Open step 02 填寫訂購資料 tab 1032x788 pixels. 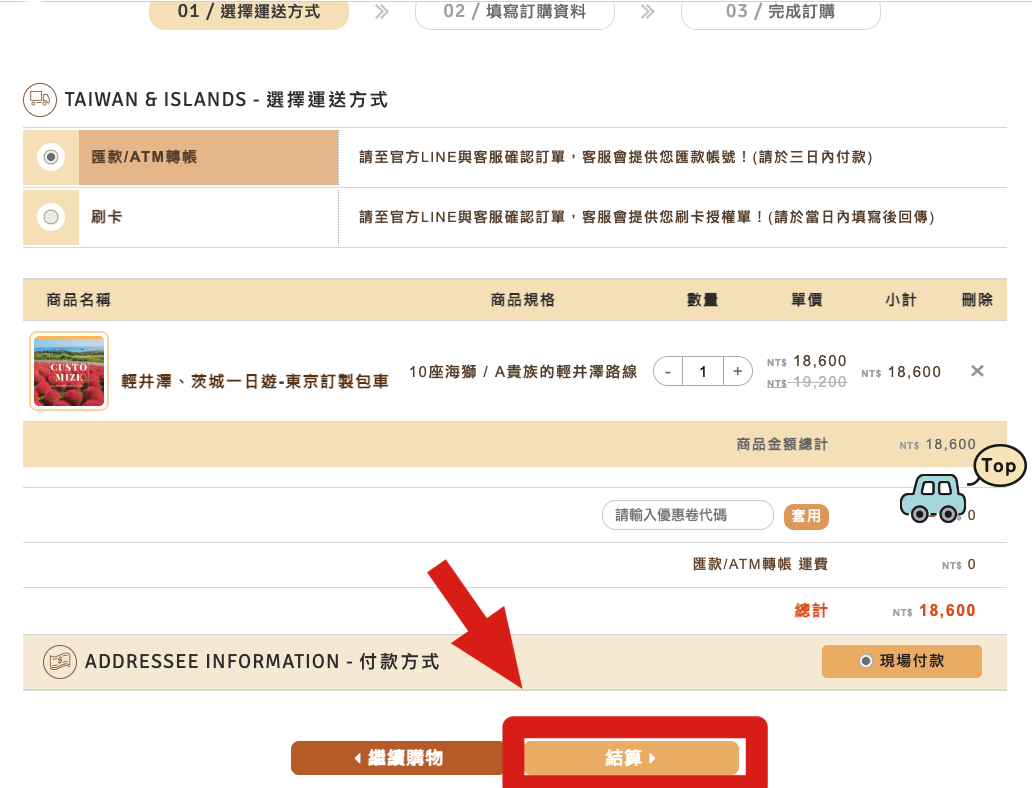(515, 12)
